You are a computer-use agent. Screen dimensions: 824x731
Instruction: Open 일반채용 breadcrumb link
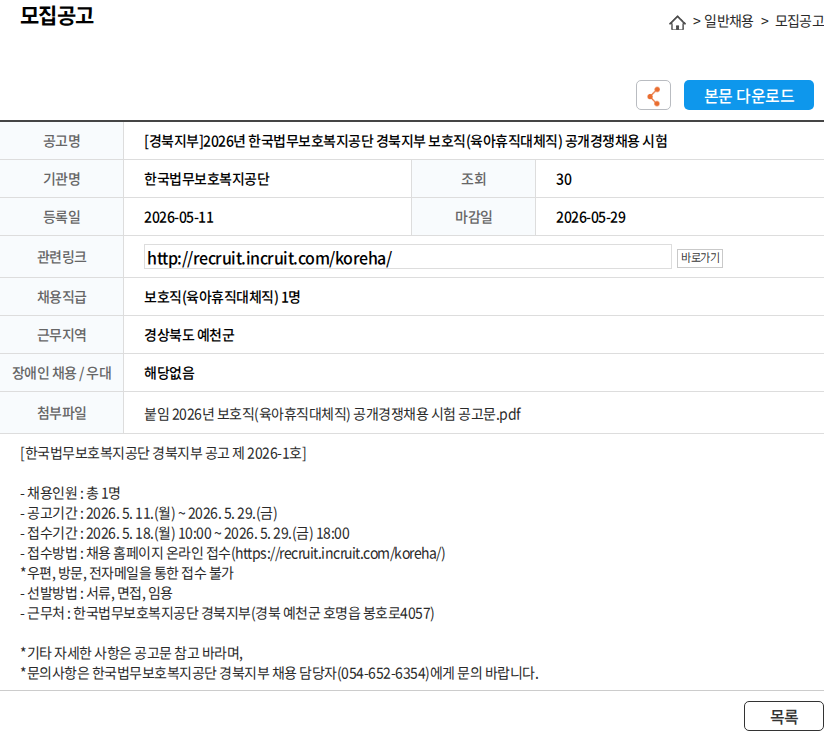tap(728, 22)
